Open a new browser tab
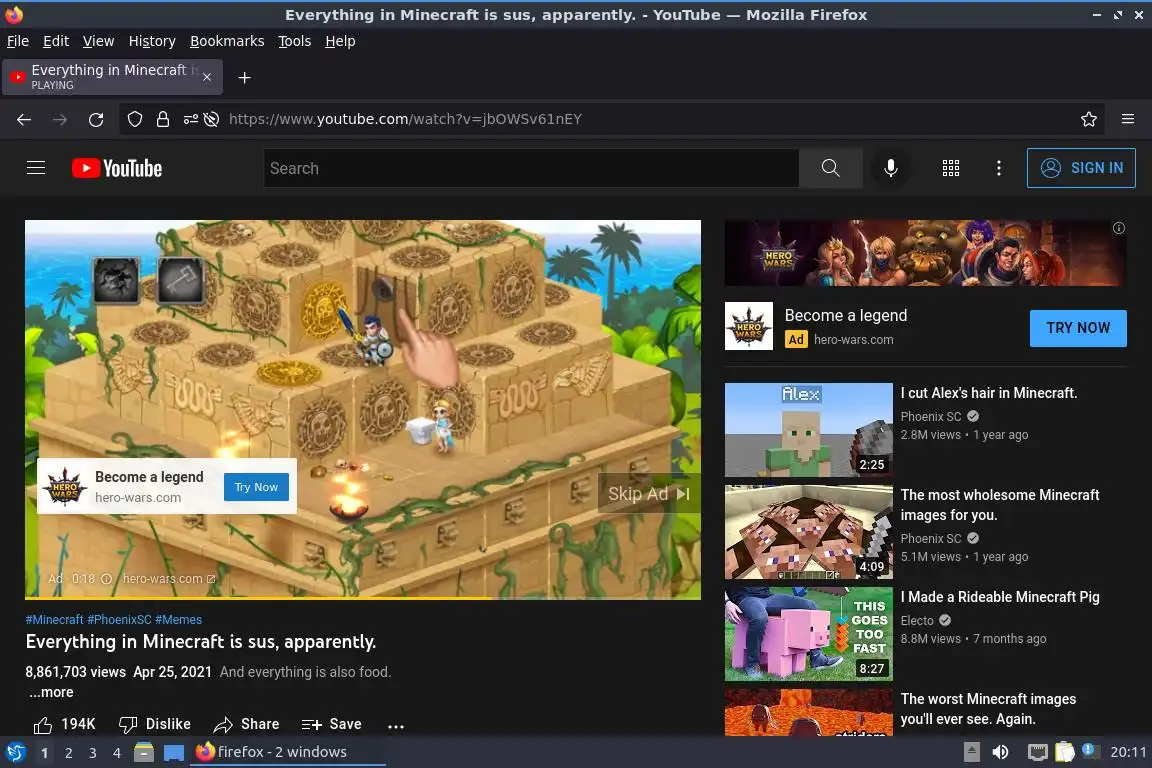The image size is (1152, 768). point(245,78)
